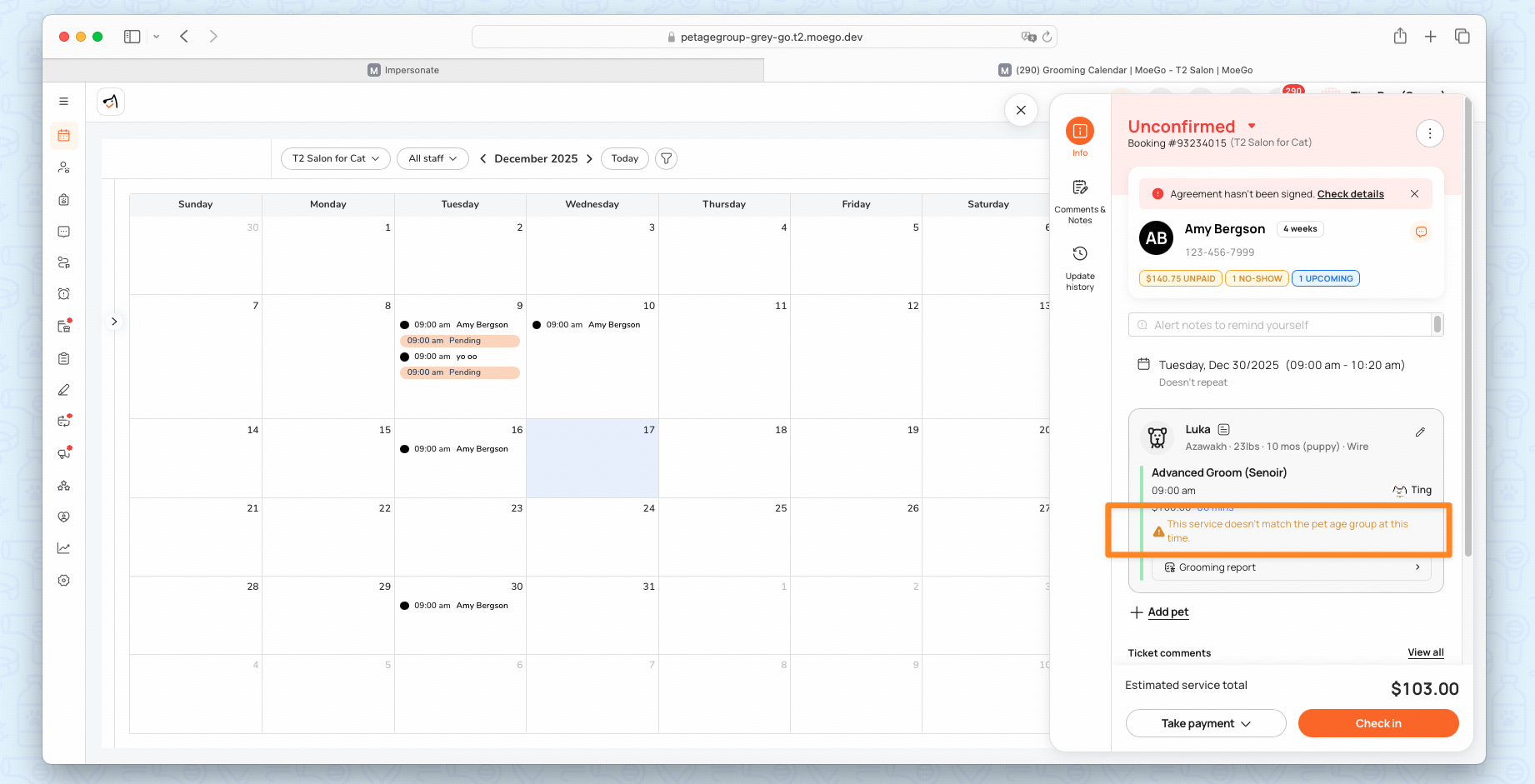Click the message icon beside Amy Bergson
The height and width of the screenshot is (784, 1535).
tap(1421, 232)
